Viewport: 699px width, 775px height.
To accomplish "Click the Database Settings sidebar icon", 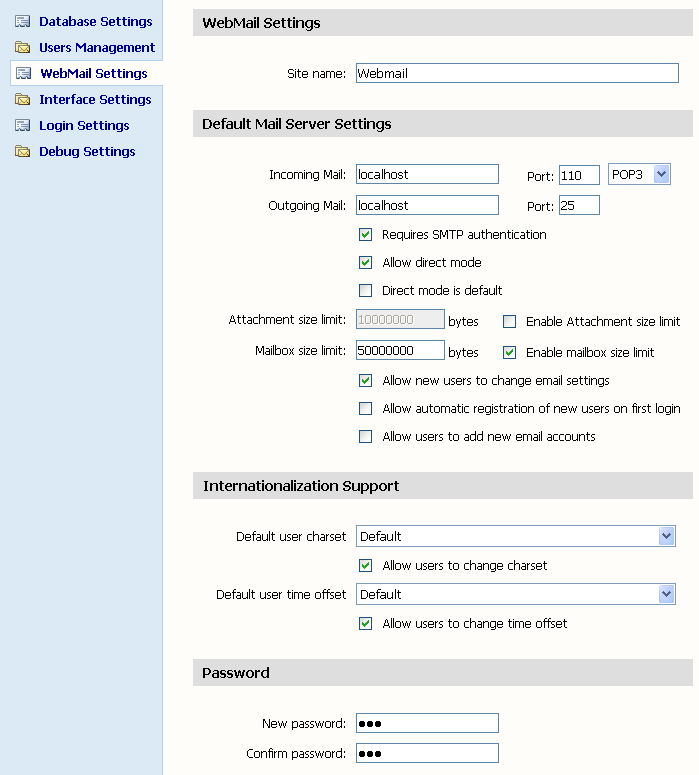I will click(x=22, y=21).
